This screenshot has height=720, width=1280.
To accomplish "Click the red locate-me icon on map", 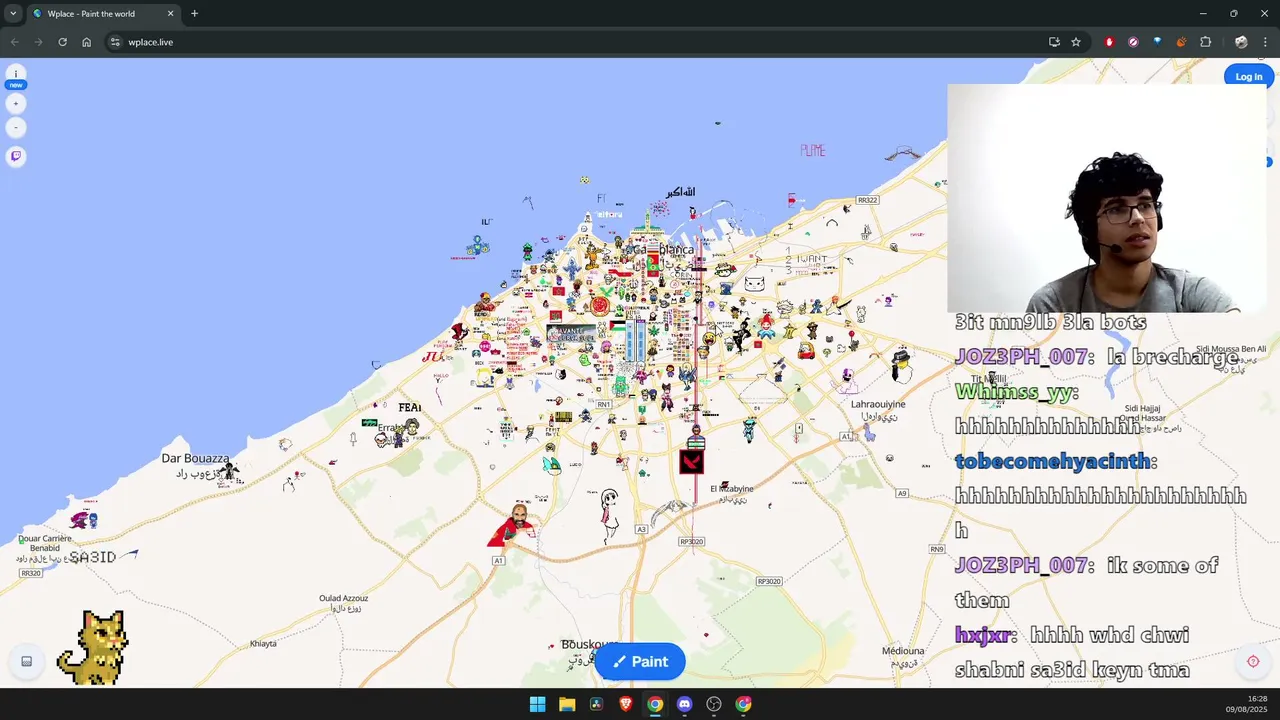I will pos(1253,661).
